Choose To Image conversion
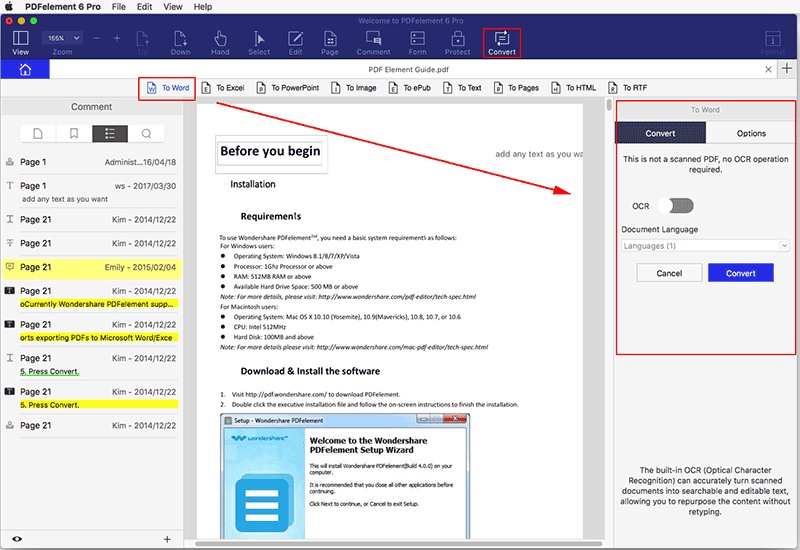This screenshot has height=550, width=800. [x=354, y=88]
